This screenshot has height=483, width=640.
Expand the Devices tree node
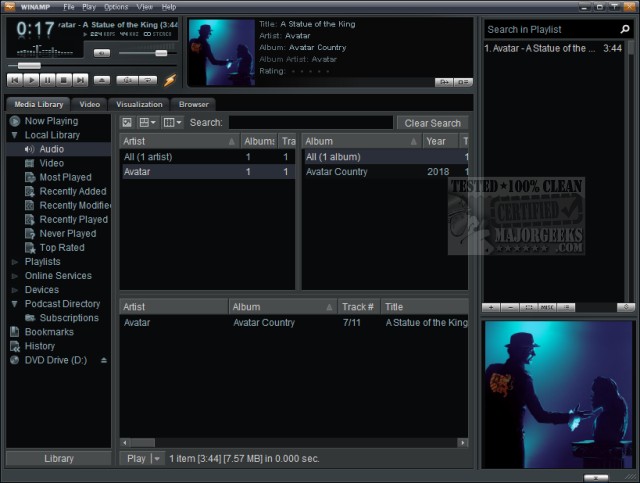[x=15, y=290]
